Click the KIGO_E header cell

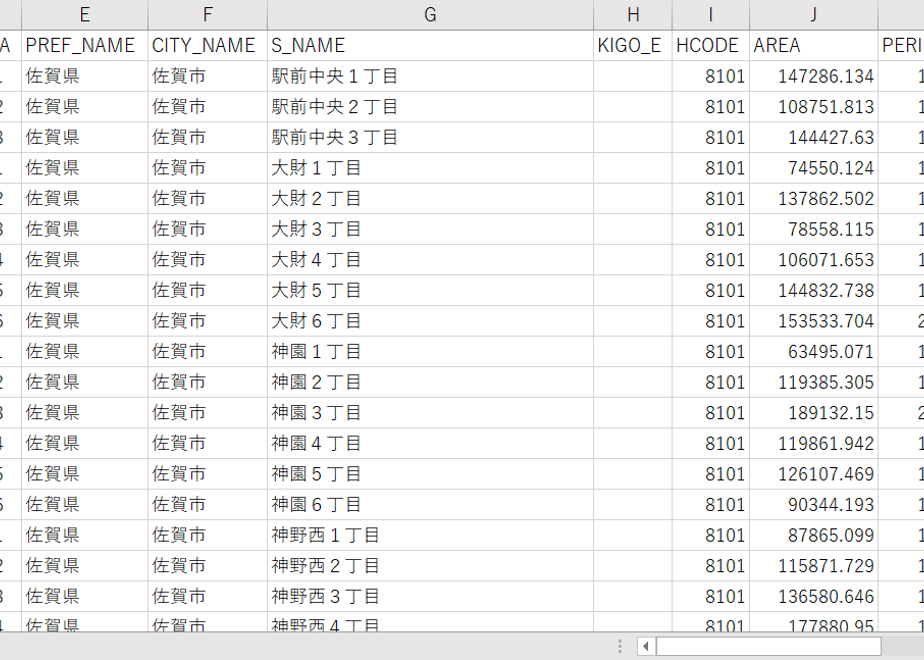pyautogui.click(x=633, y=45)
